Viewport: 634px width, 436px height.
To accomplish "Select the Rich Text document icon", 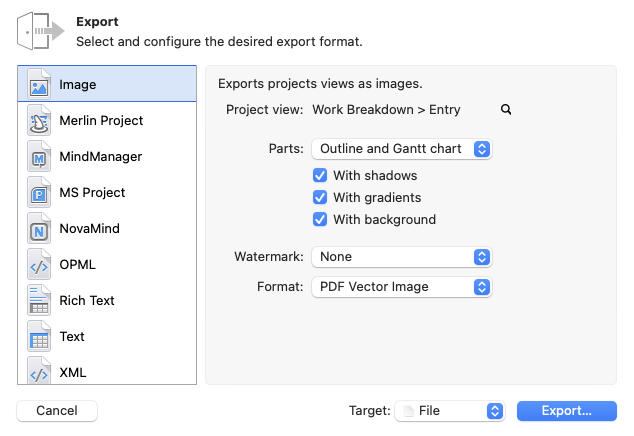I will point(39,300).
